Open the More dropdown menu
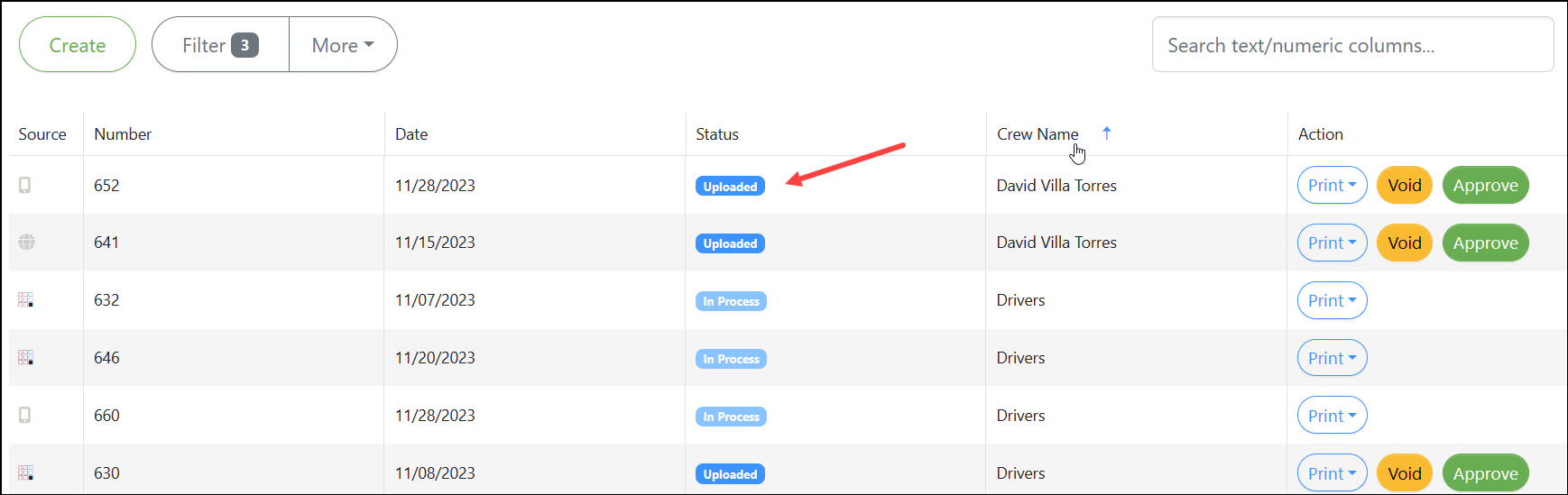The image size is (1568, 495). pos(343,44)
